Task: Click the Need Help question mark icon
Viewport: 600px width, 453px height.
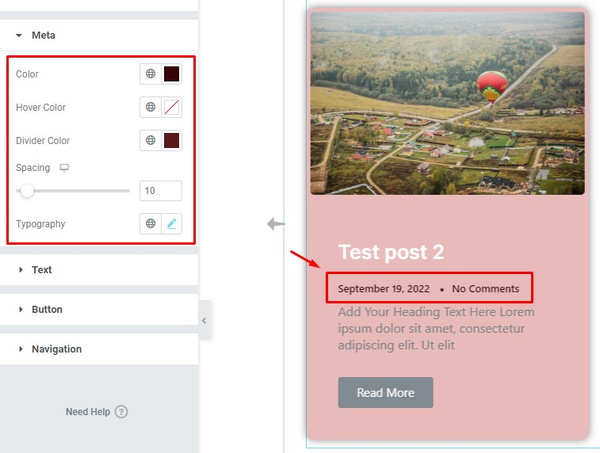Action: [121, 412]
